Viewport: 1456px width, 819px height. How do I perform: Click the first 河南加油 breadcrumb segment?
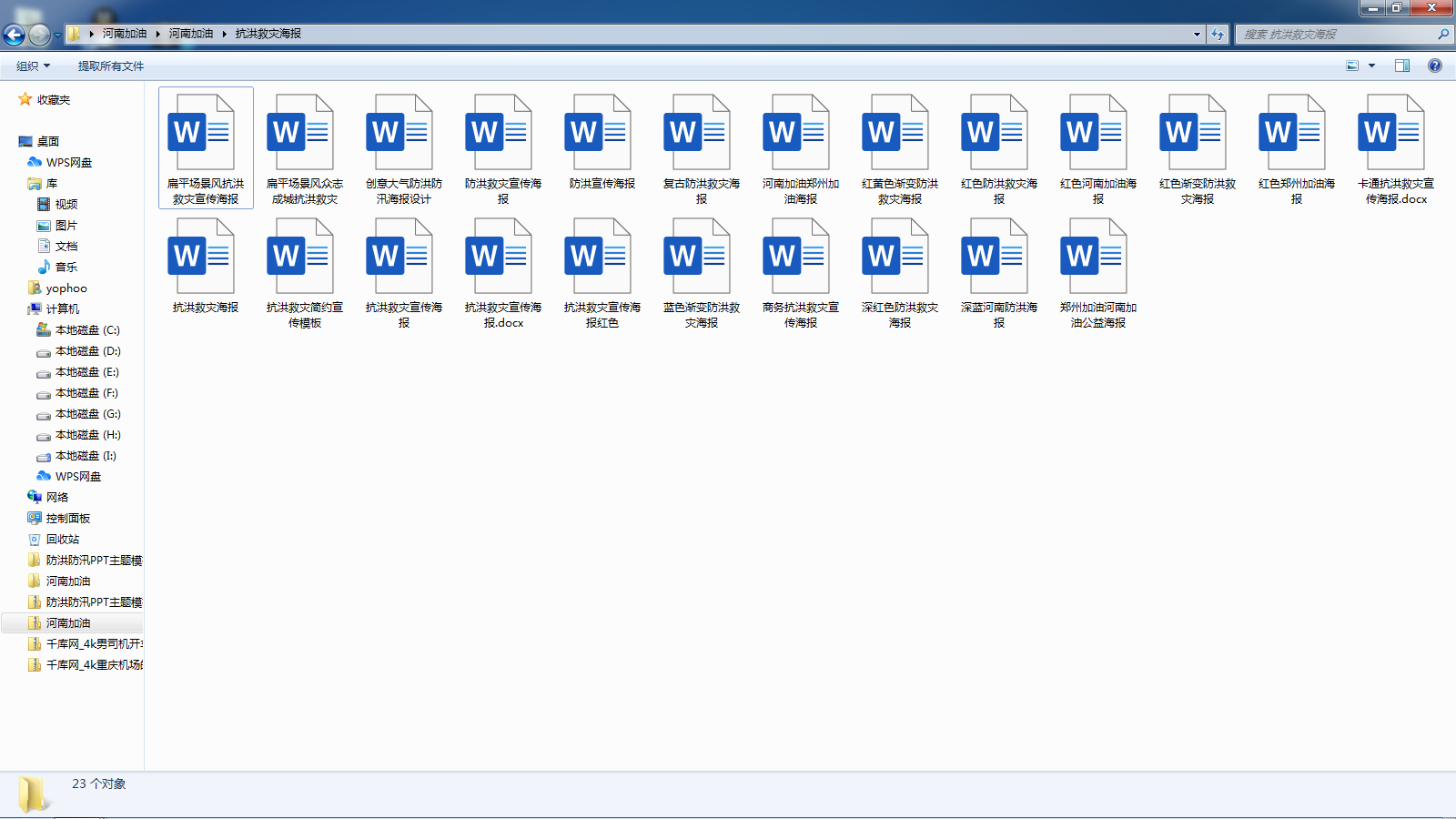coord(125,34)
